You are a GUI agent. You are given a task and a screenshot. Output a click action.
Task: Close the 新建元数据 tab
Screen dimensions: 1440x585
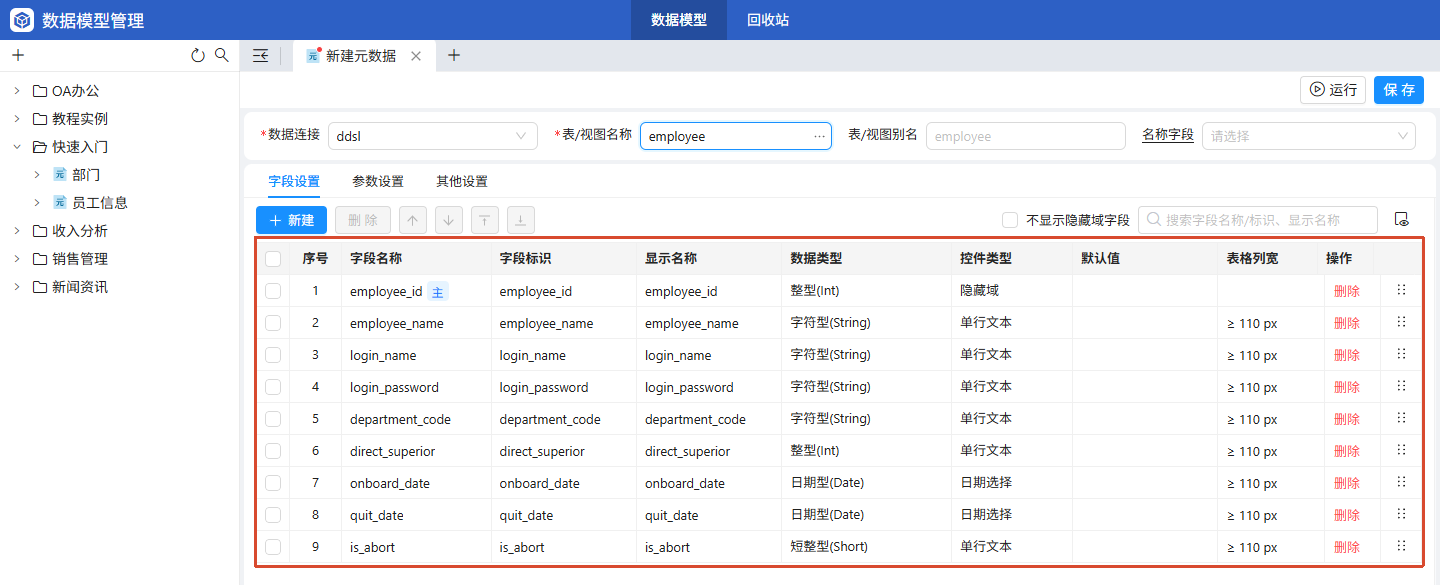(x=416, y=56)
